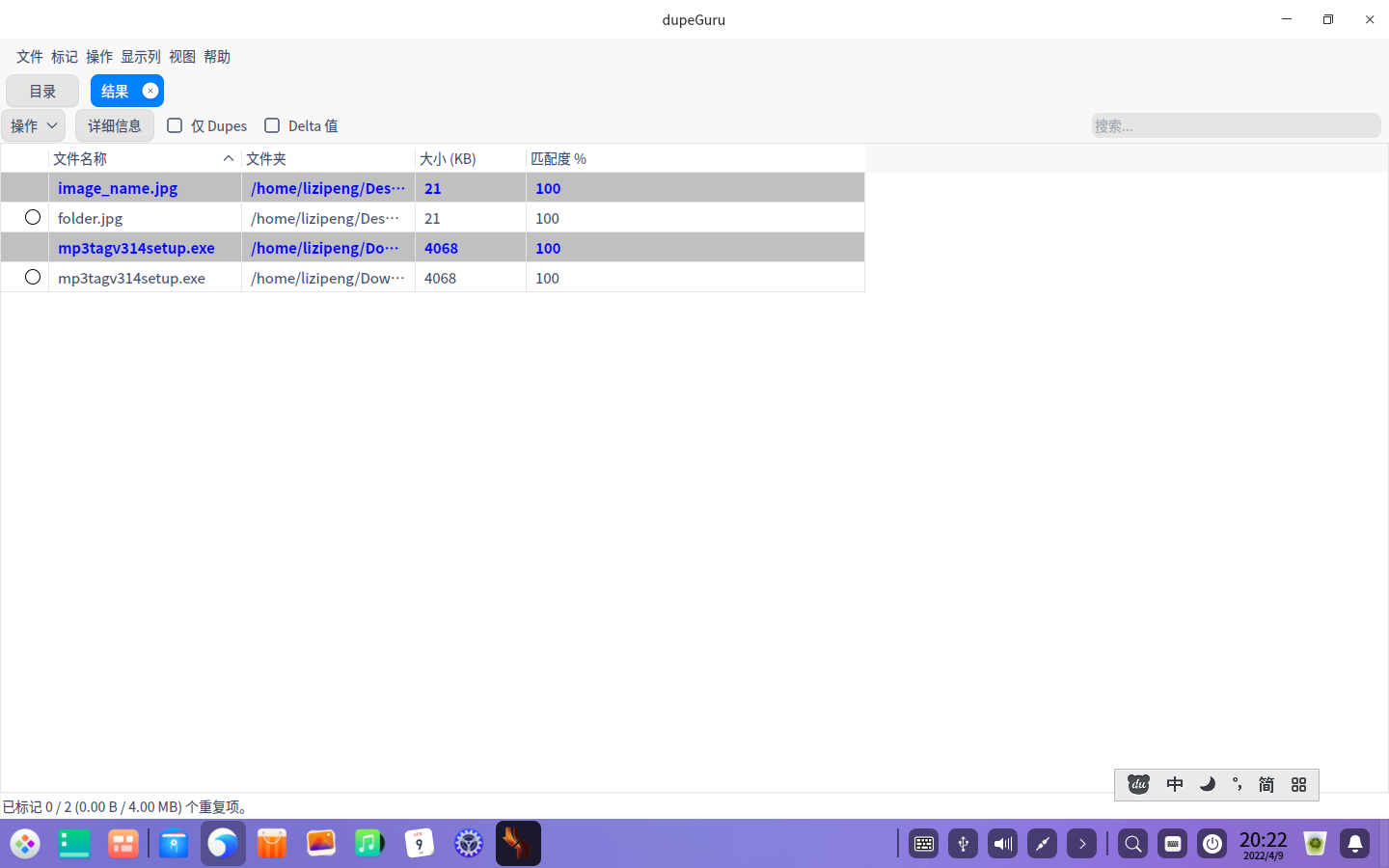Click the network plug tray icon
This screenshot has height=868, width=1389.
[x=1043, y=844]
